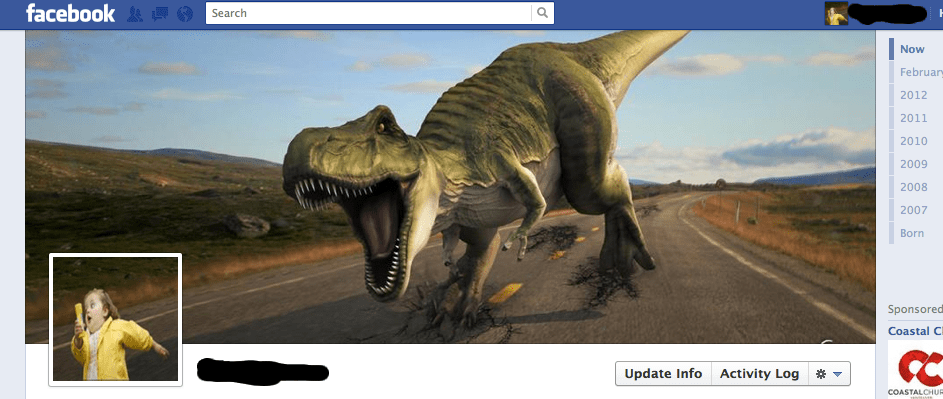Open the Activity Log
The width and height of the screenshot is (943, 399).
(x=760, y=374)
